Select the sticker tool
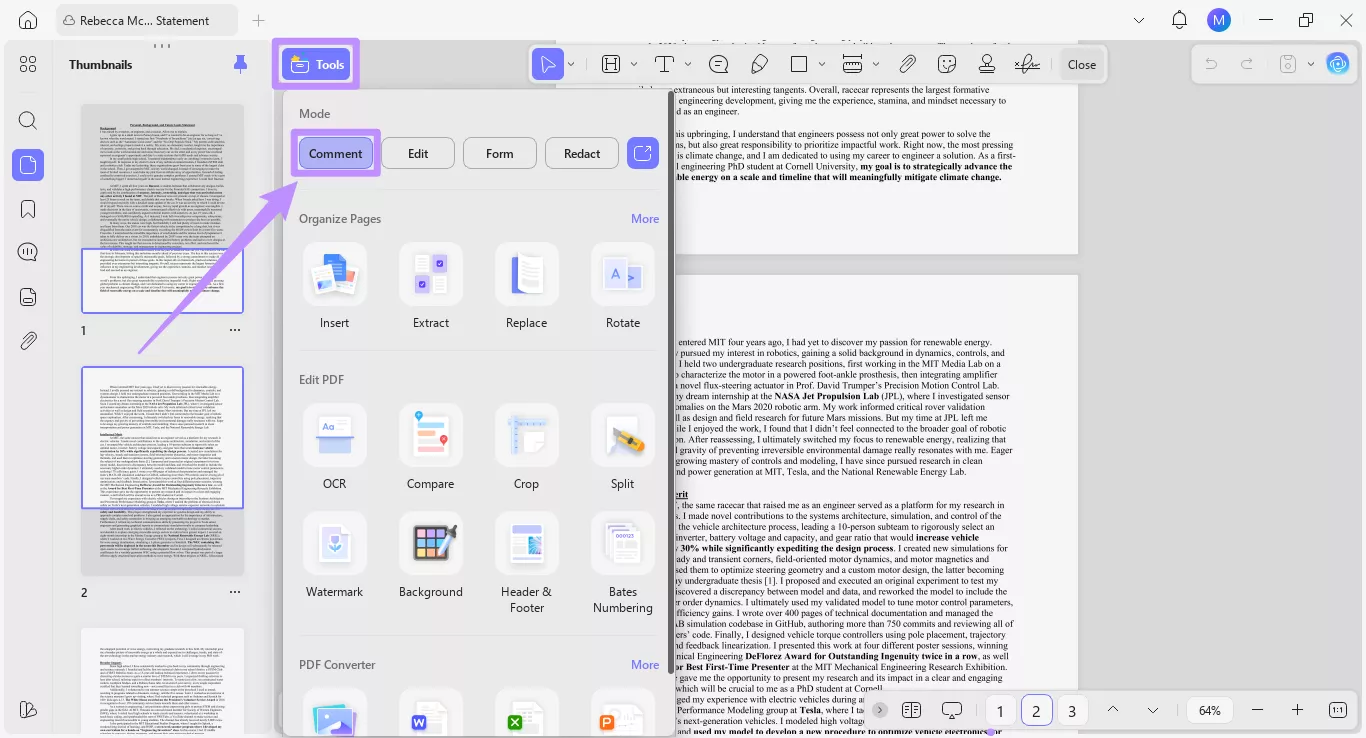This screenshot has height=738, width=1366. tap(947, 64)
